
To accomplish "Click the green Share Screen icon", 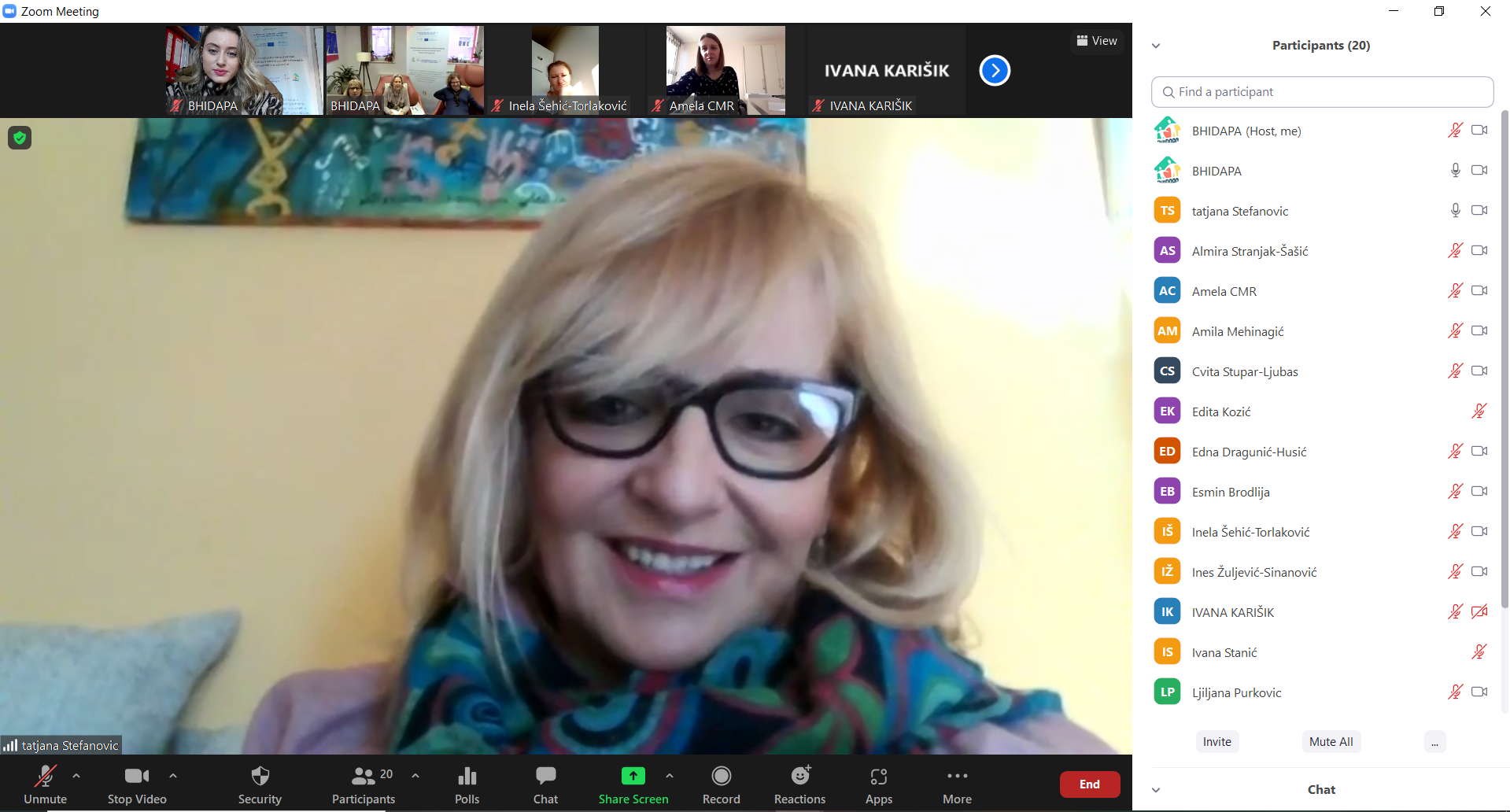I will tap(633, 777).
